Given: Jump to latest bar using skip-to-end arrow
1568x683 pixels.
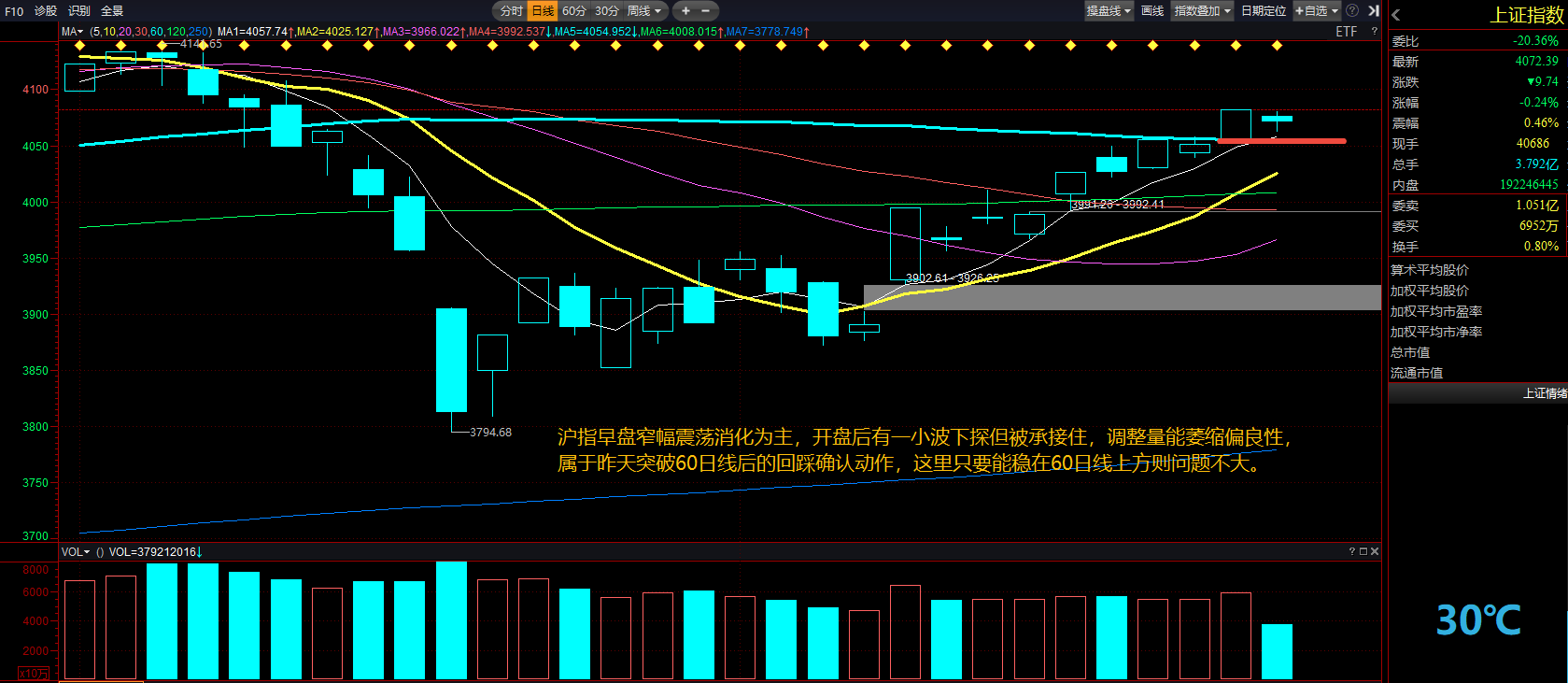Looking at the screenshot, I should pyautogui.click(x=1373, y=11).
